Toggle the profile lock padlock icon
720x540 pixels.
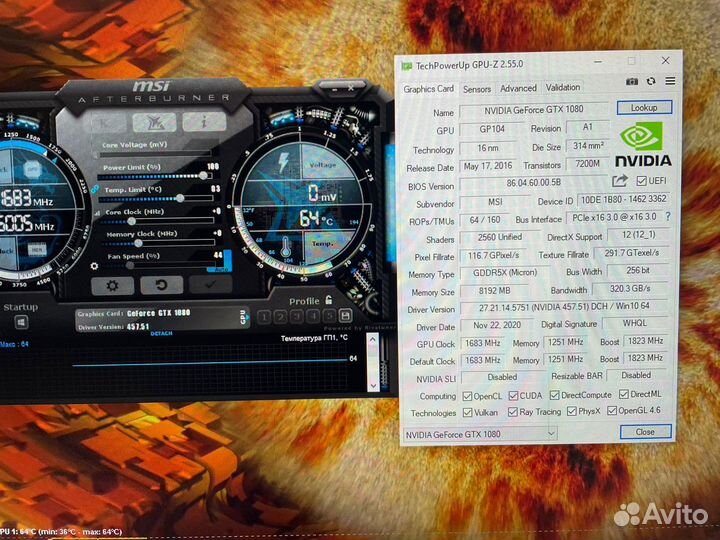(x=329, y=300)
